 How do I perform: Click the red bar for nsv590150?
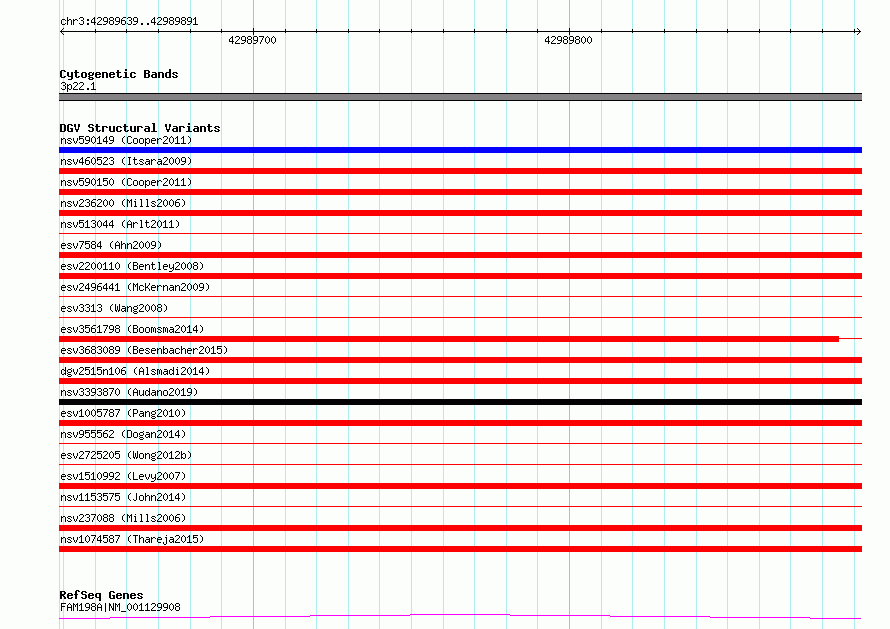tap(460, 192)
